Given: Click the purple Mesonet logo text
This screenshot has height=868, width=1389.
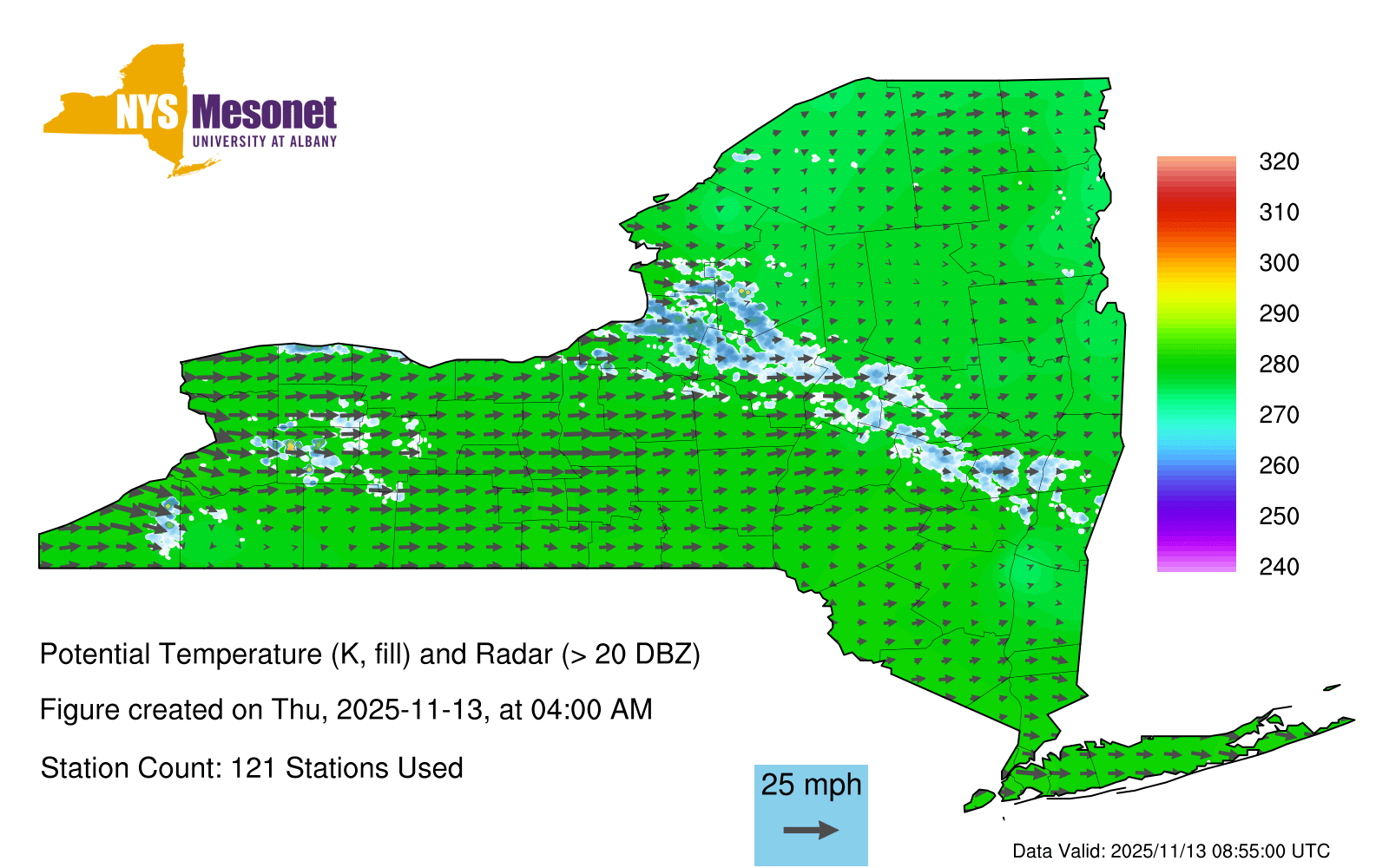Looking at the screenshot, I should pyautogui.click(x=264, y=113).
